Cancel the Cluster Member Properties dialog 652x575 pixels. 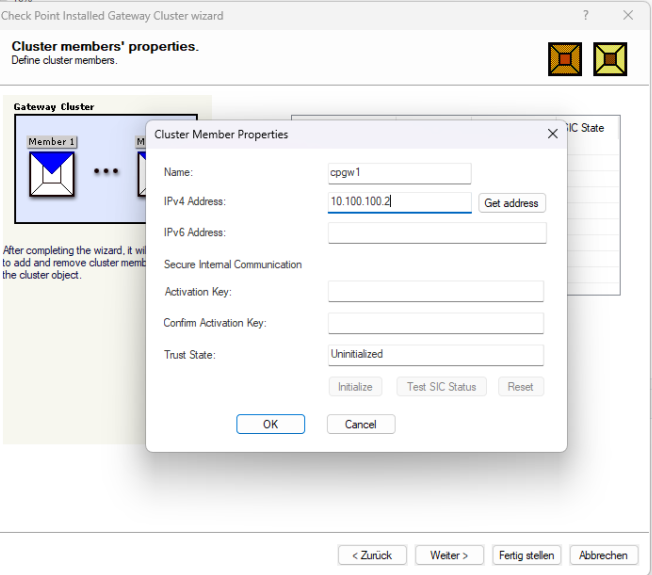(x=361, y=424)
